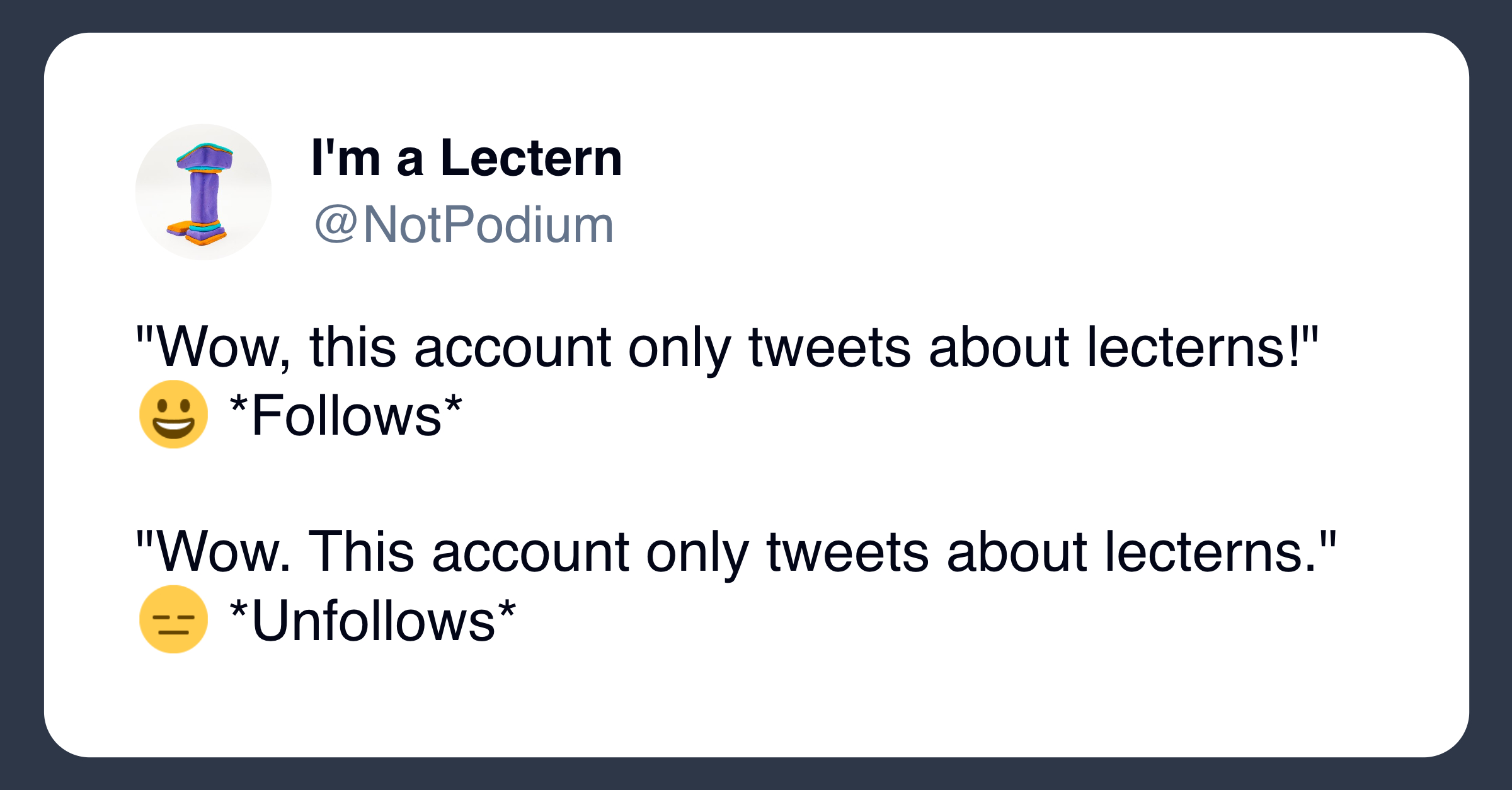Click "about" in the first quote line

(999, 347)
